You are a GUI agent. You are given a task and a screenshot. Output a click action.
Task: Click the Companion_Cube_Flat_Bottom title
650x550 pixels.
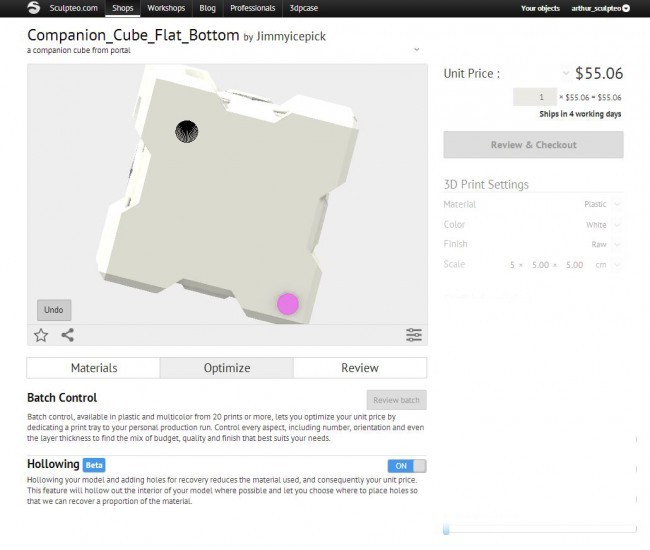pos(133,35)
